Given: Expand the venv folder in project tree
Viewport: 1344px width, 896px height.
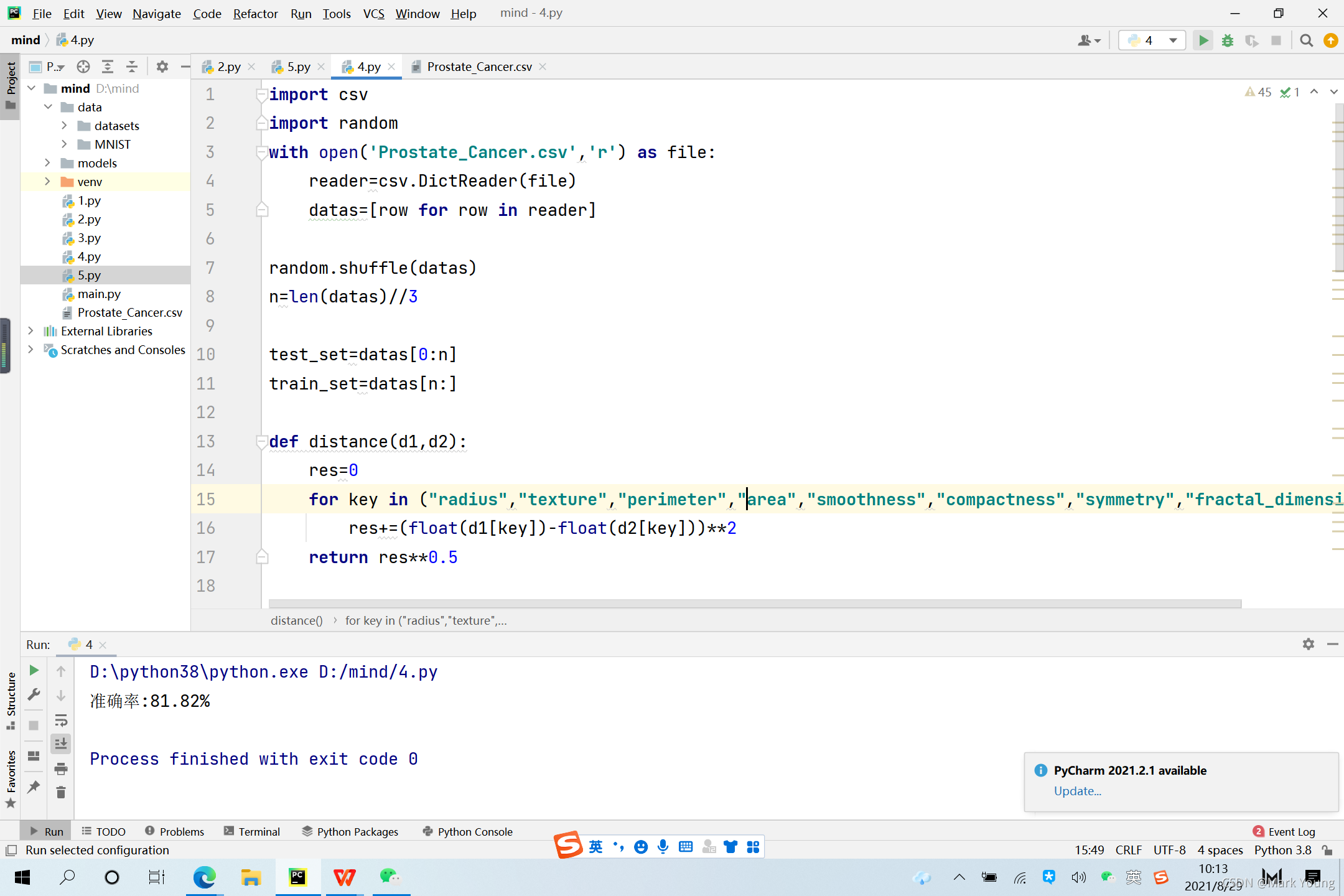Looking at the screenshot, I should click(x=47, y=182).
